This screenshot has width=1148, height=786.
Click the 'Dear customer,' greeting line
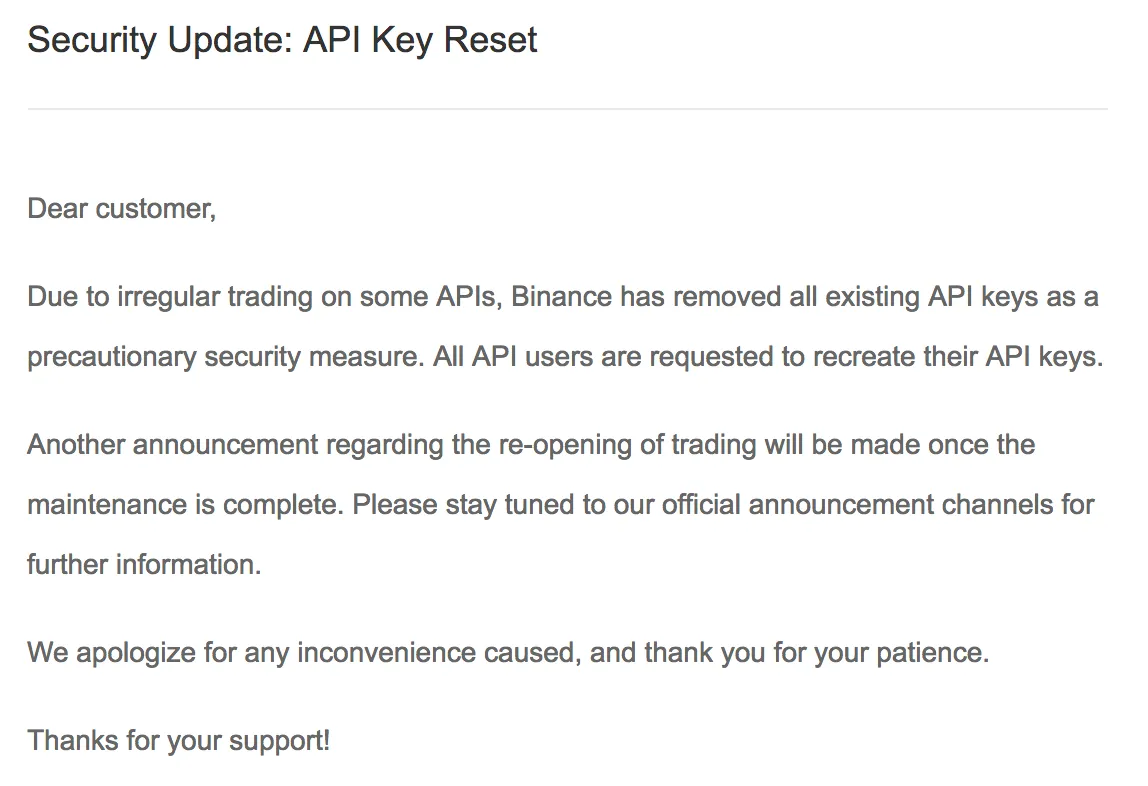point(122,209)
